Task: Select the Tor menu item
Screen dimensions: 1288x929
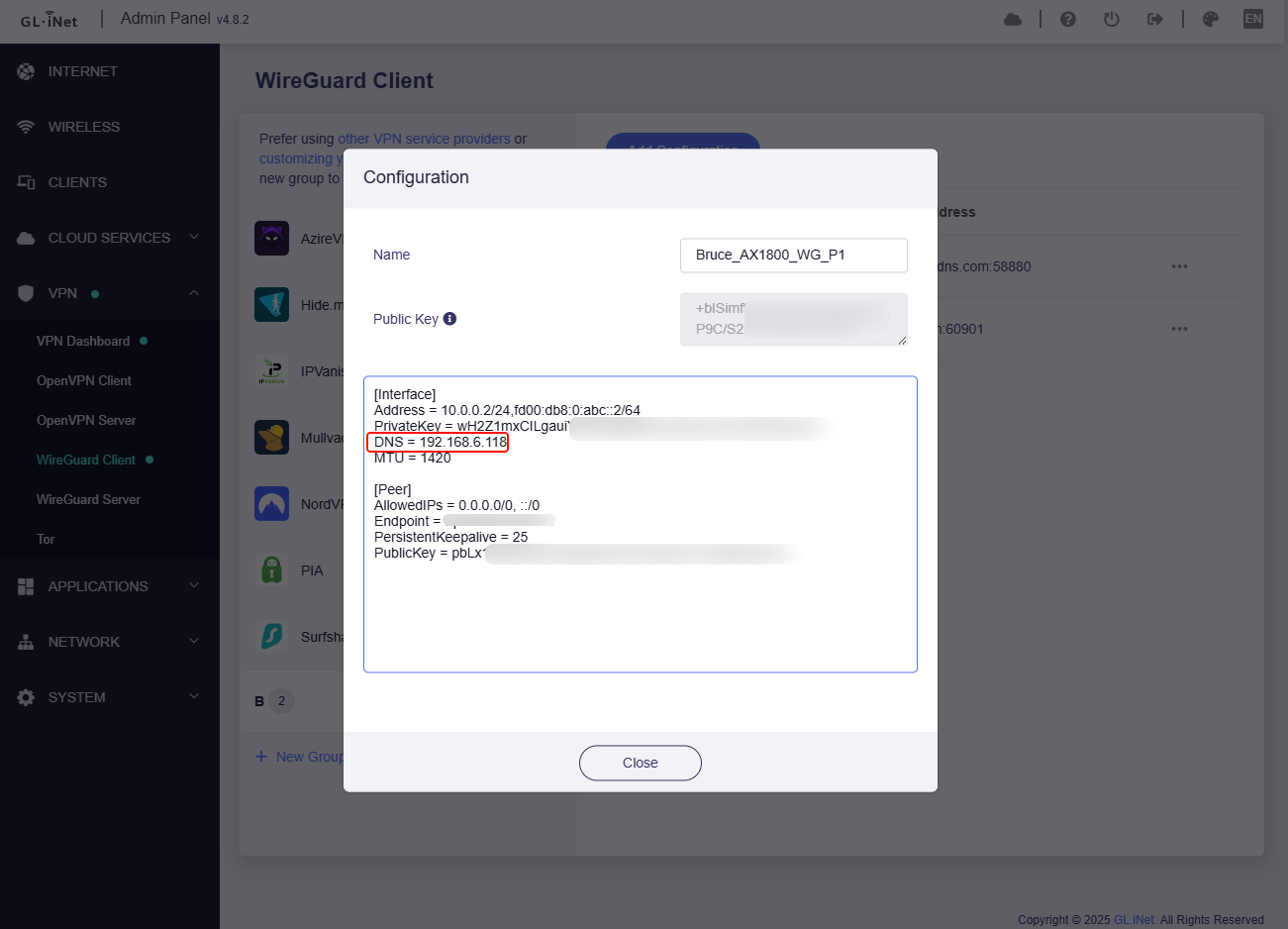Action: (x=46, y=539)
